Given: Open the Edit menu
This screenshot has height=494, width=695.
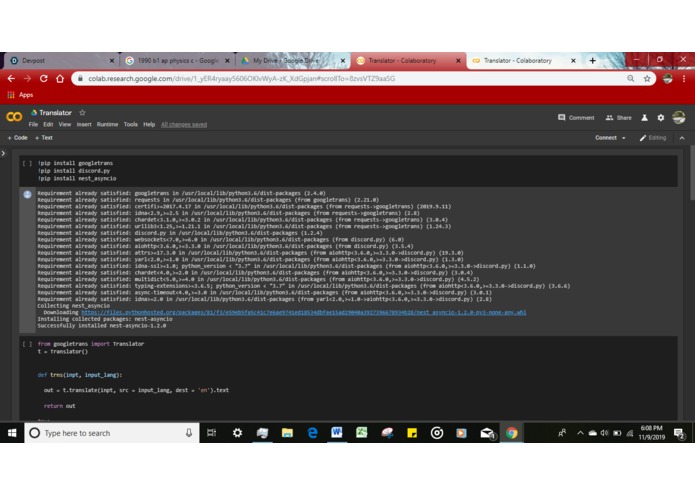Looking at the screenshot, I should [x=48, y=124].
